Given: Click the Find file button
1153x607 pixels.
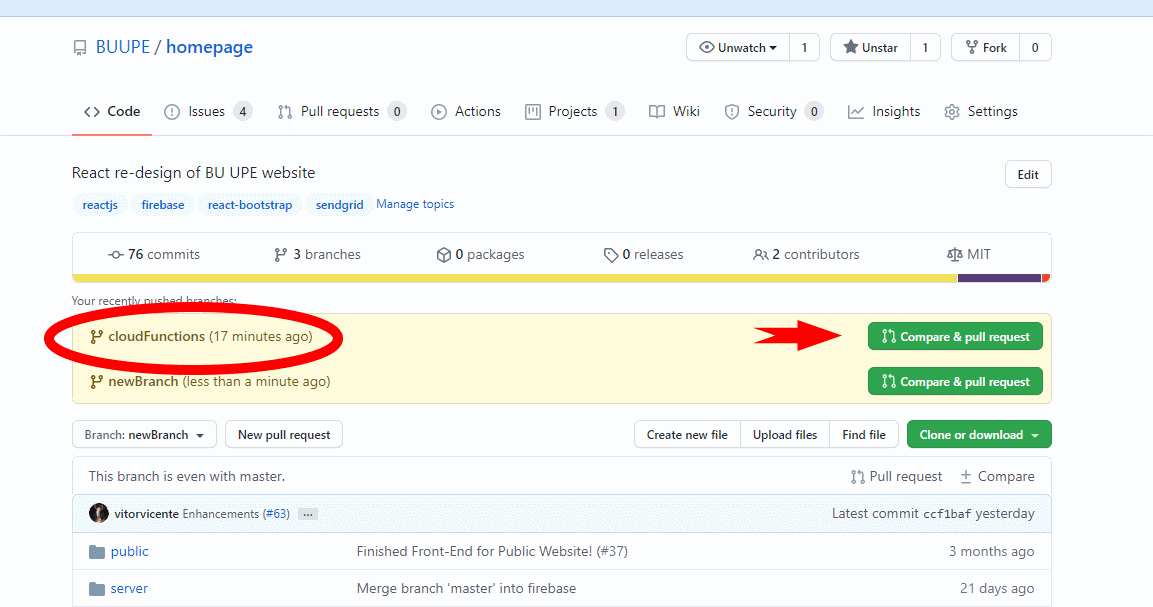Looking at the screenshot, I should click(864, 434).
